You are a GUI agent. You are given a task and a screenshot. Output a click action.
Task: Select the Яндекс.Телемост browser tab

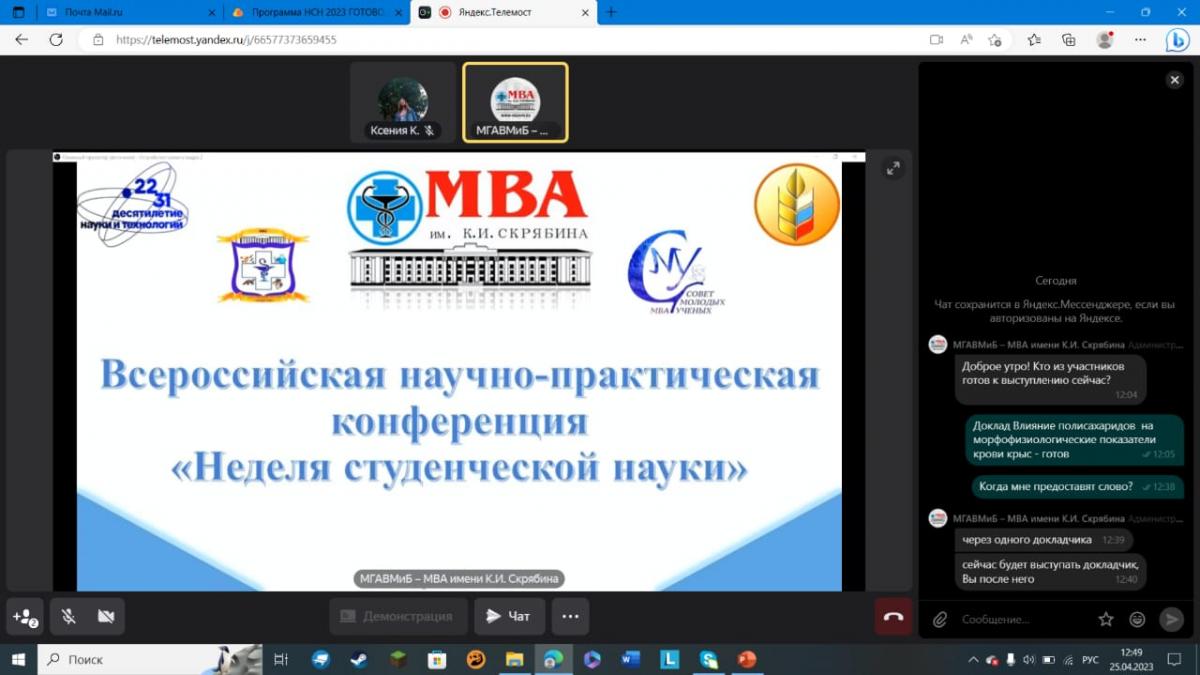(x=503, y=12)
